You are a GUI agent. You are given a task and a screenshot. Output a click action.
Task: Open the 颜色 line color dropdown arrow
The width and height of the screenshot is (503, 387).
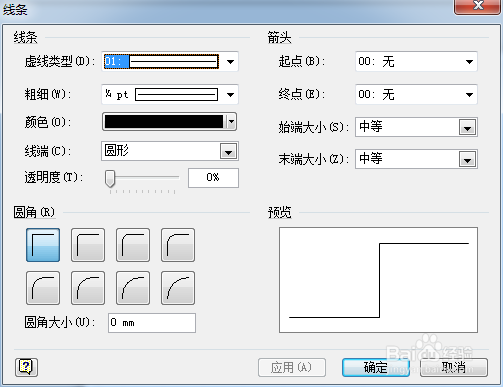click(231, 122)
